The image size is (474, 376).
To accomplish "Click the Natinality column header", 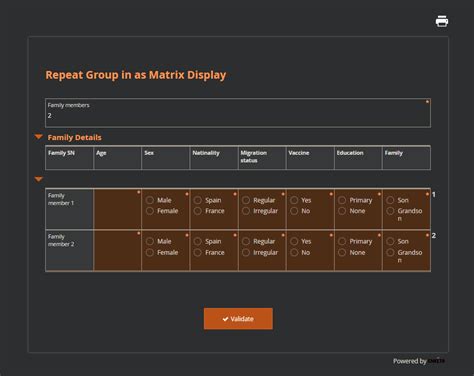I will click(214, 158).
